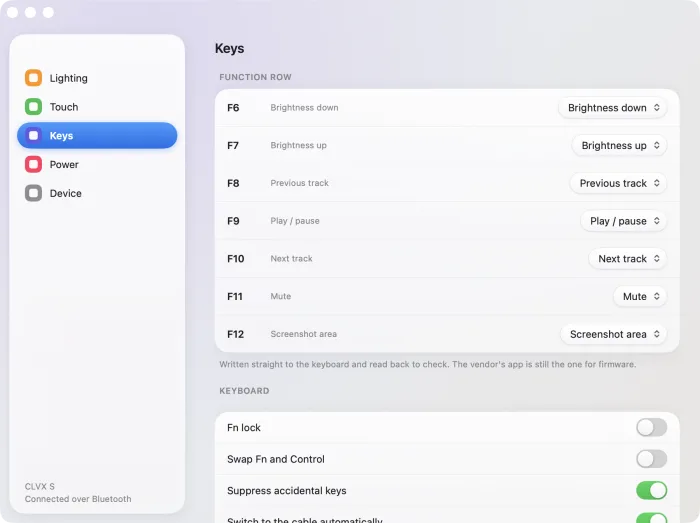Click gray 'Screenshot area' description text

click(304, 334)
